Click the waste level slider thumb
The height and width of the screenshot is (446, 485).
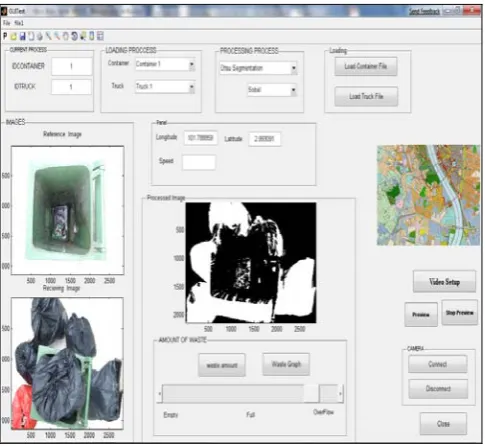(311, 394)
